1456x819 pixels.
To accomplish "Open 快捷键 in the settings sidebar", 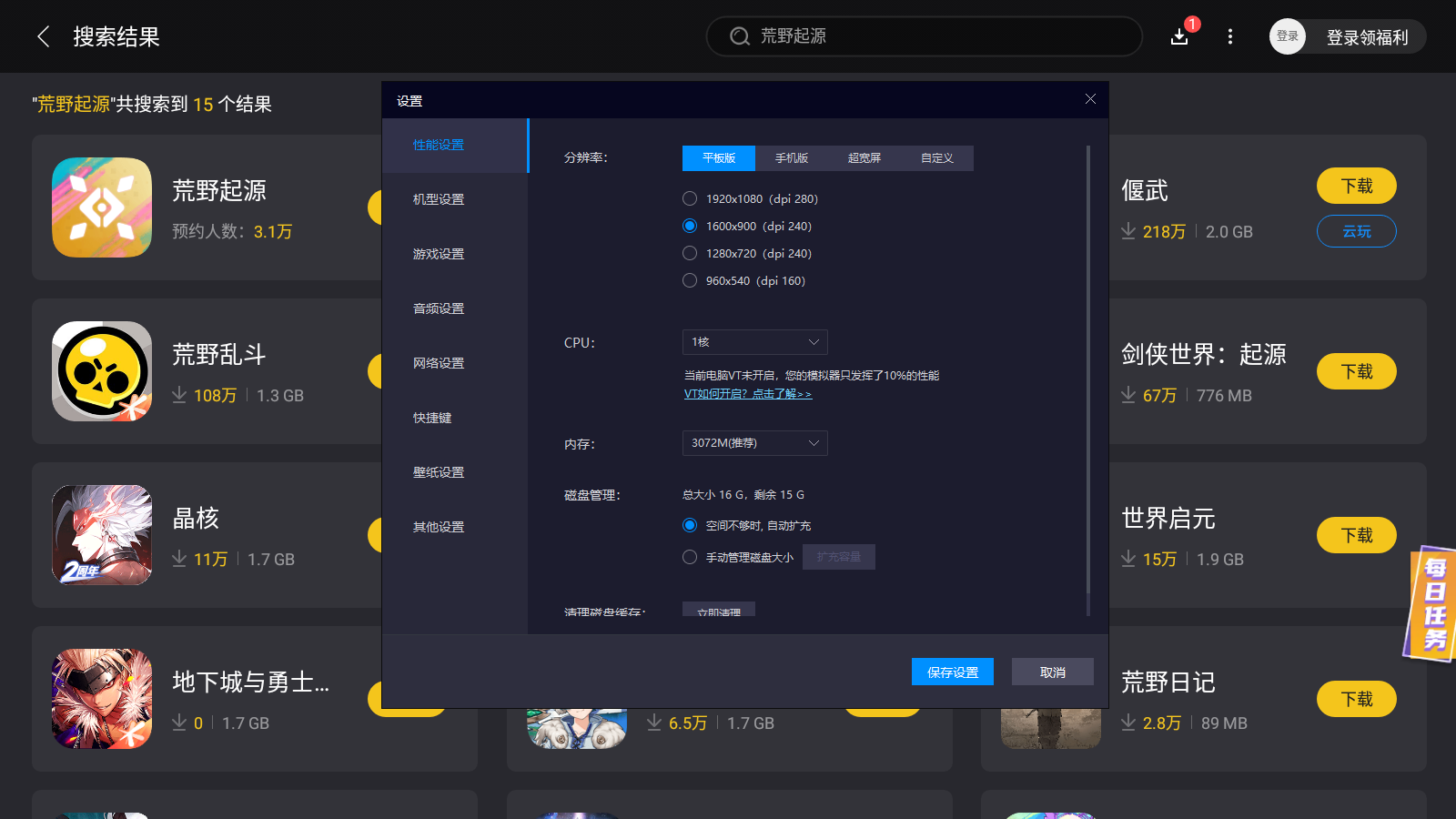I will click(455, 418).
